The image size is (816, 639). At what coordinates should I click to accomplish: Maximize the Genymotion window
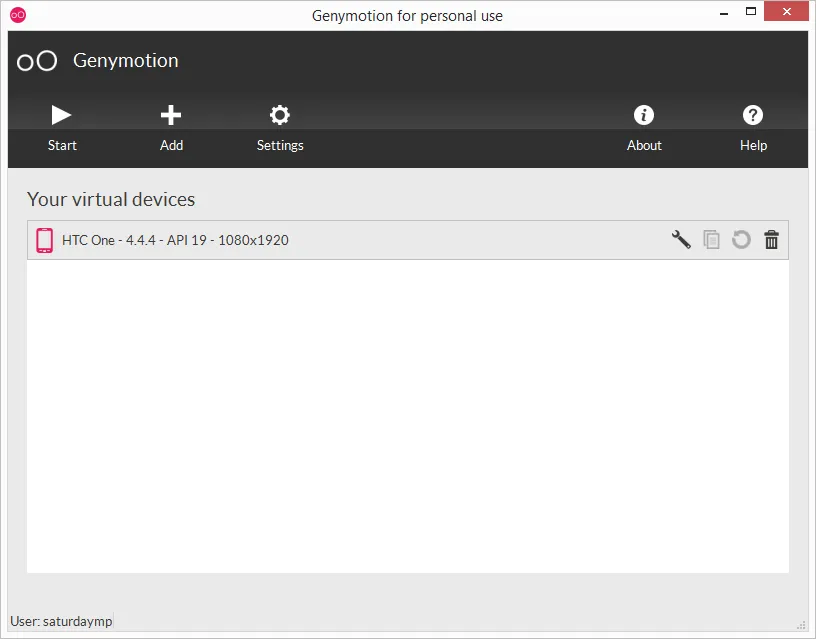tap(750, 11)
